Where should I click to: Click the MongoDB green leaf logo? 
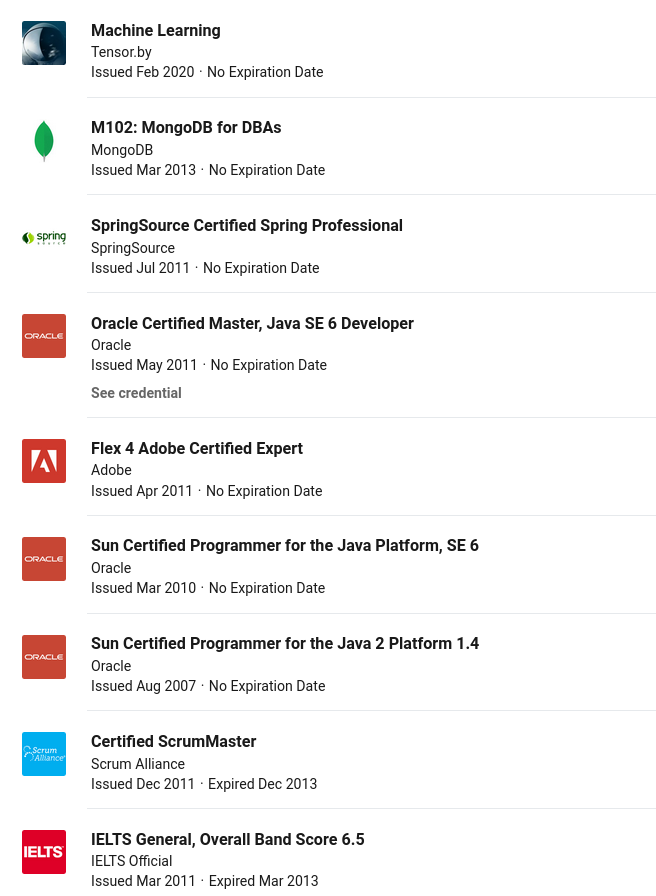point(44,141)
